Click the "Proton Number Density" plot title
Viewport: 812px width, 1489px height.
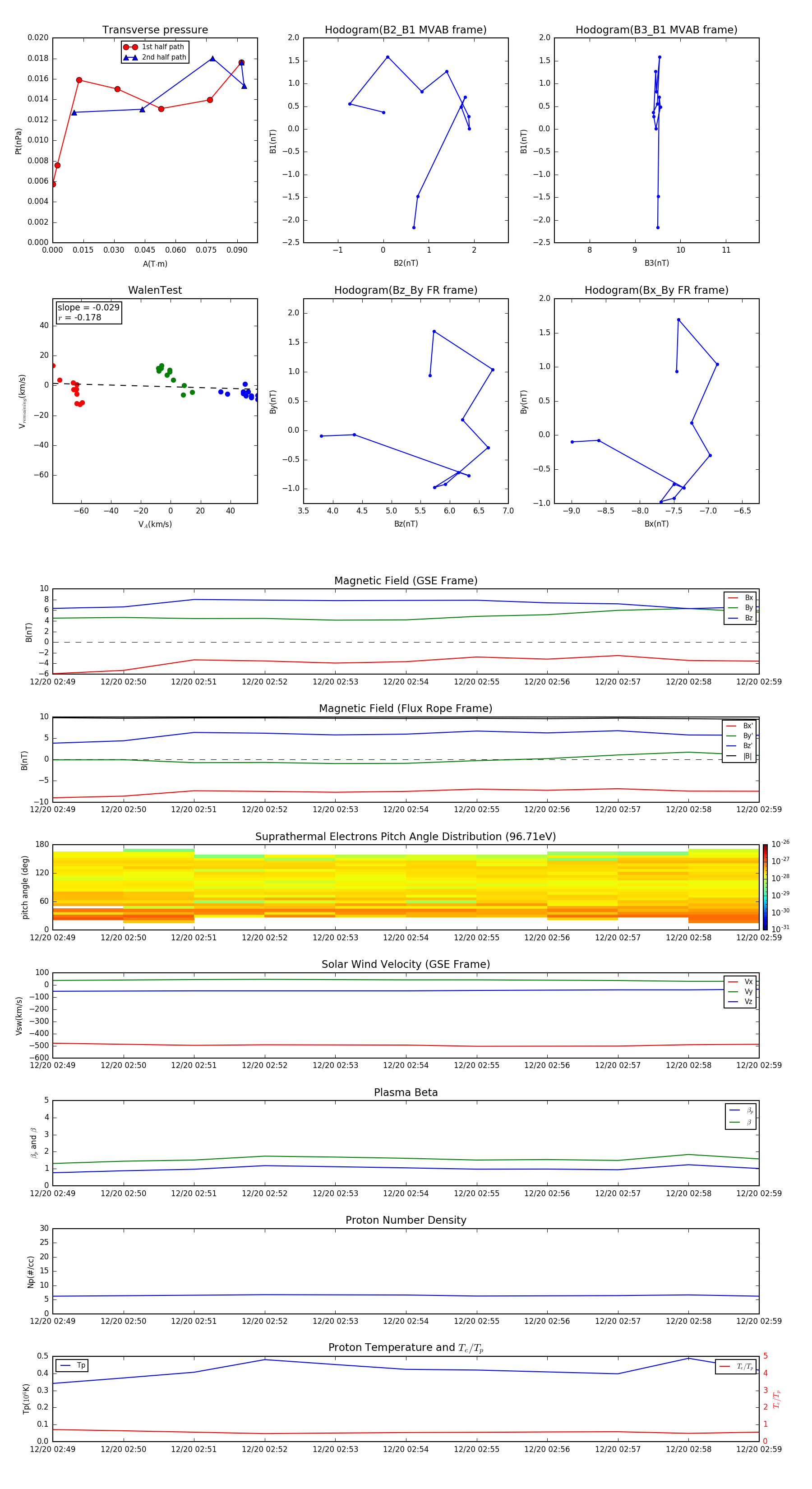coord(406,1220)
